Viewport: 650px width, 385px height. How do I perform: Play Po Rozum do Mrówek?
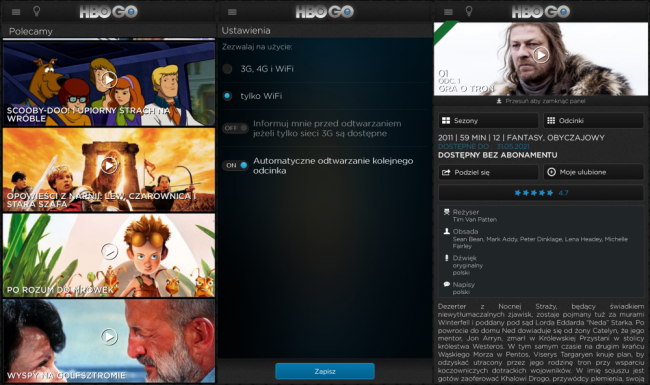click(x=109, y=251)
